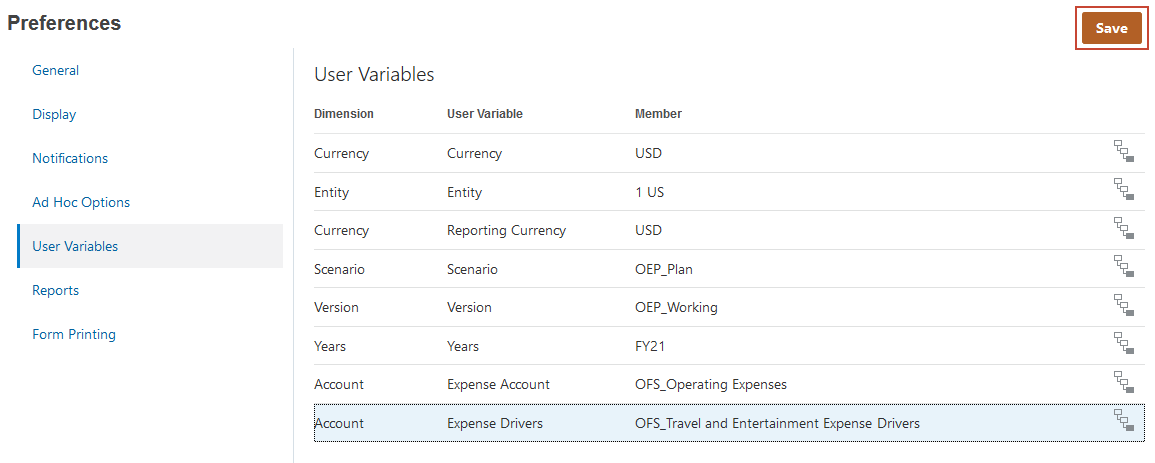1155x463 pixels.
Task: Open the Reports preferences
Action: point(55,290)
